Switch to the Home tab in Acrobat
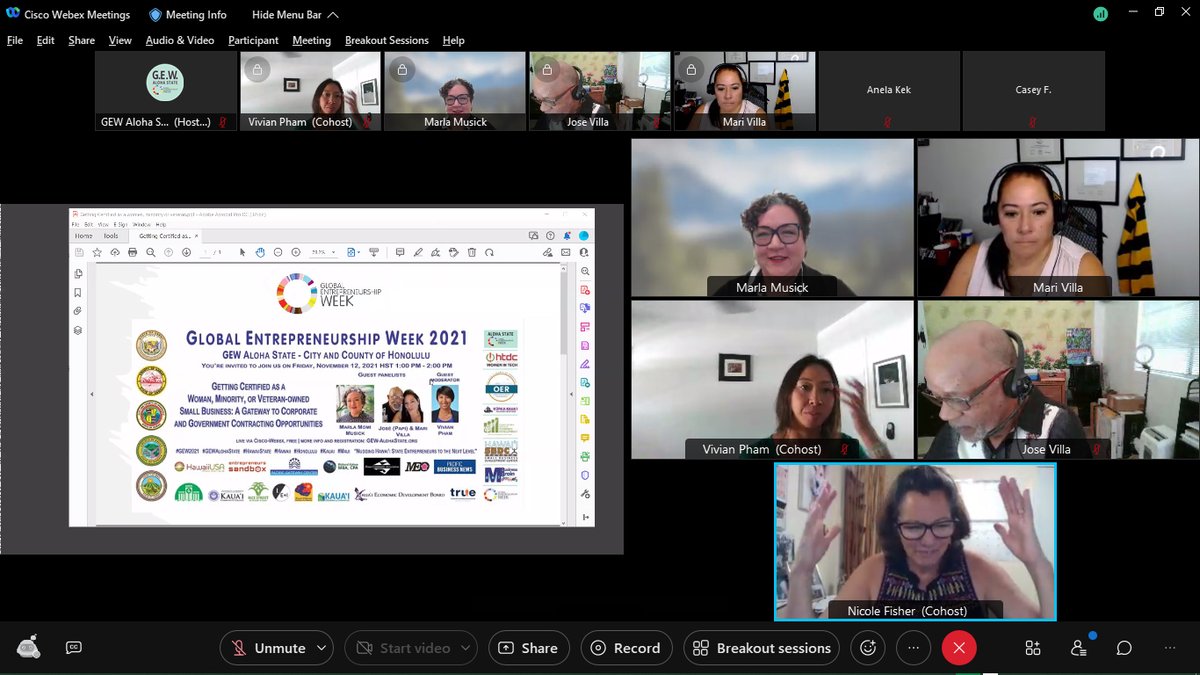The height and width of the screenshot is (675, 1200). coord(83,236)
